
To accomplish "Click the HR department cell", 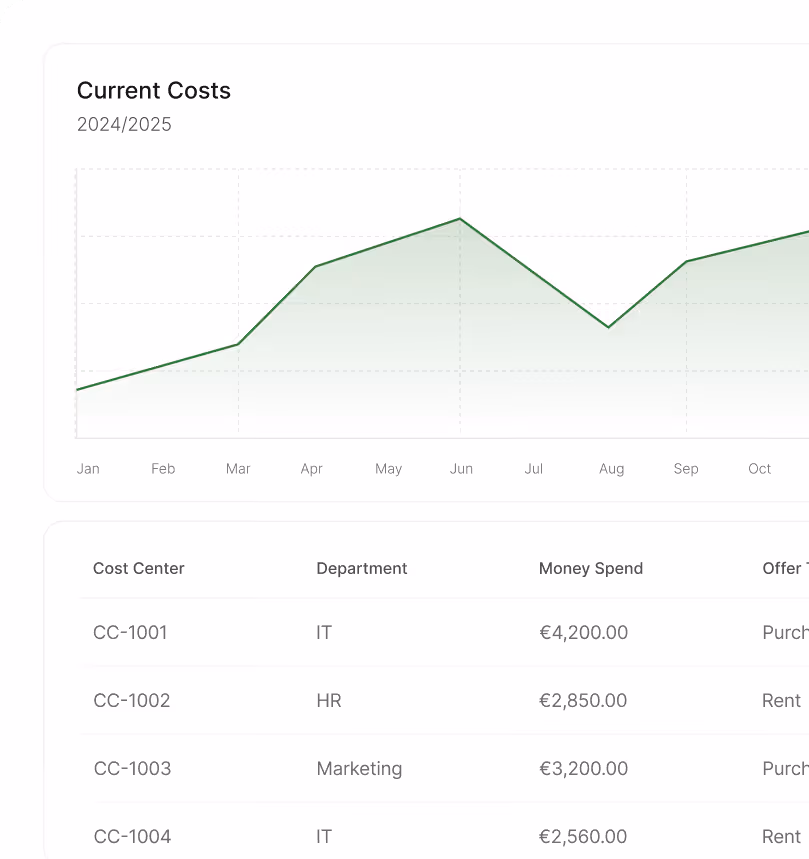I will tap(329, 701).
